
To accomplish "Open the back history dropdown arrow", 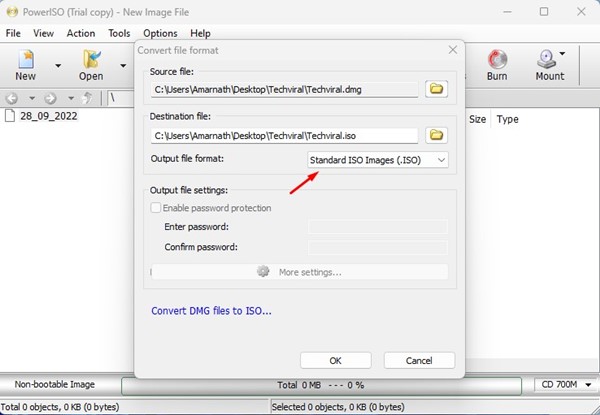I will coord(32,99).
